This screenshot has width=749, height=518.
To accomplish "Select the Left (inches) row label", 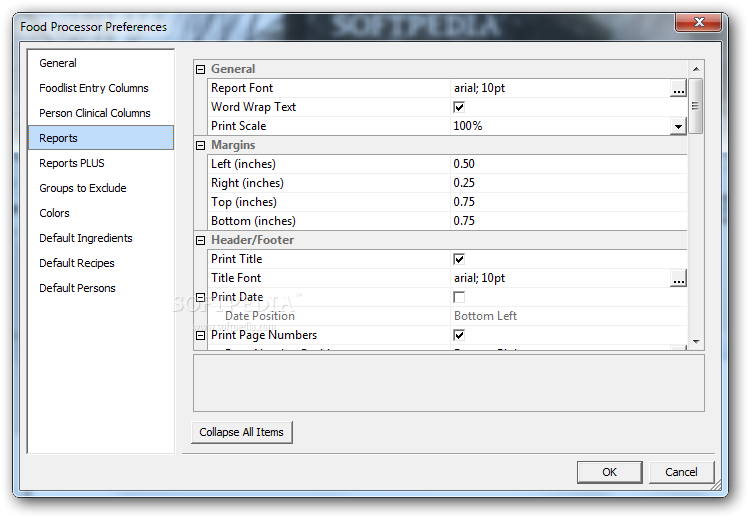I will tap(243, 164).
